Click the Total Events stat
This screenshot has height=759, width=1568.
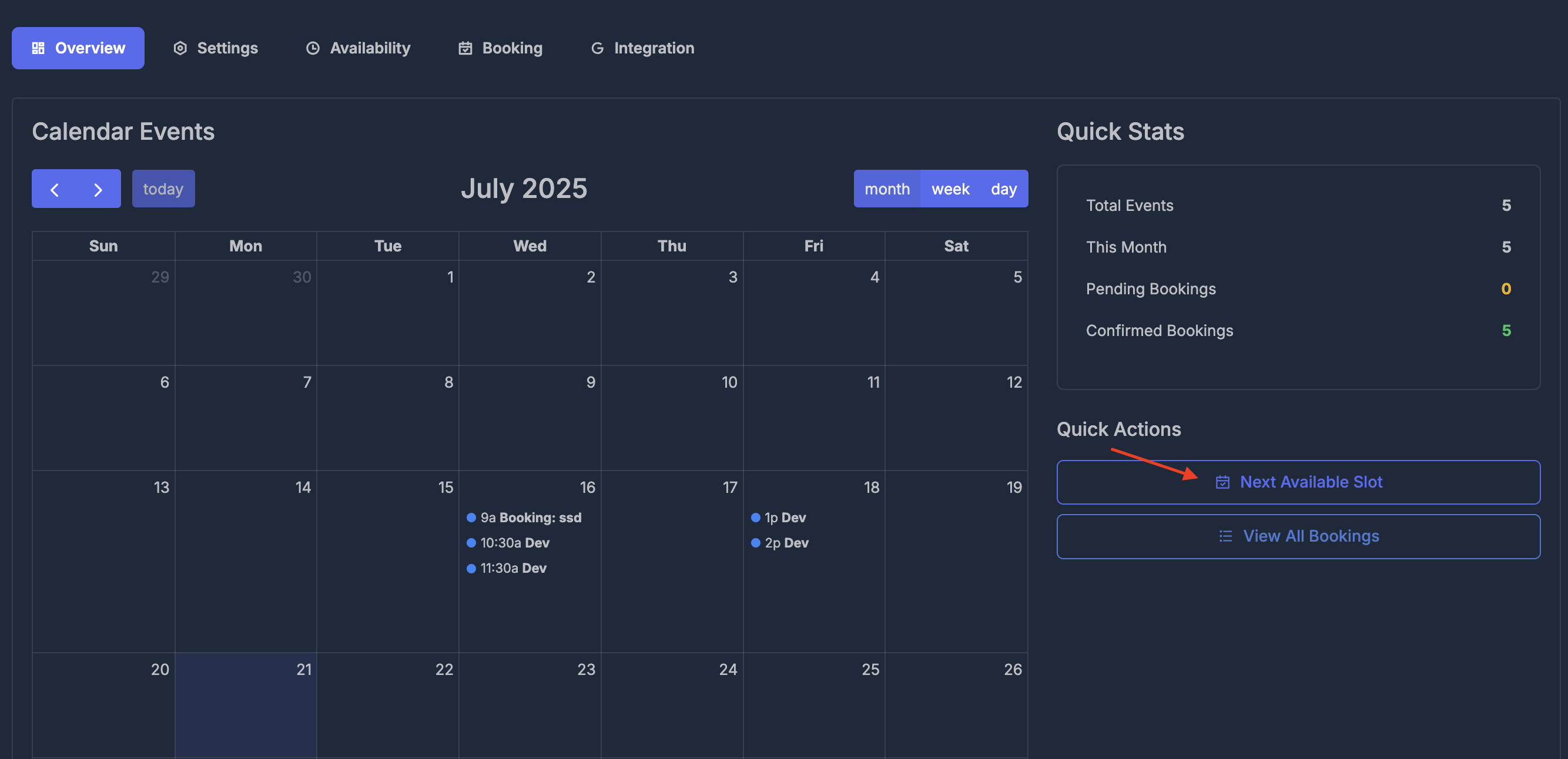(1298, 206)
